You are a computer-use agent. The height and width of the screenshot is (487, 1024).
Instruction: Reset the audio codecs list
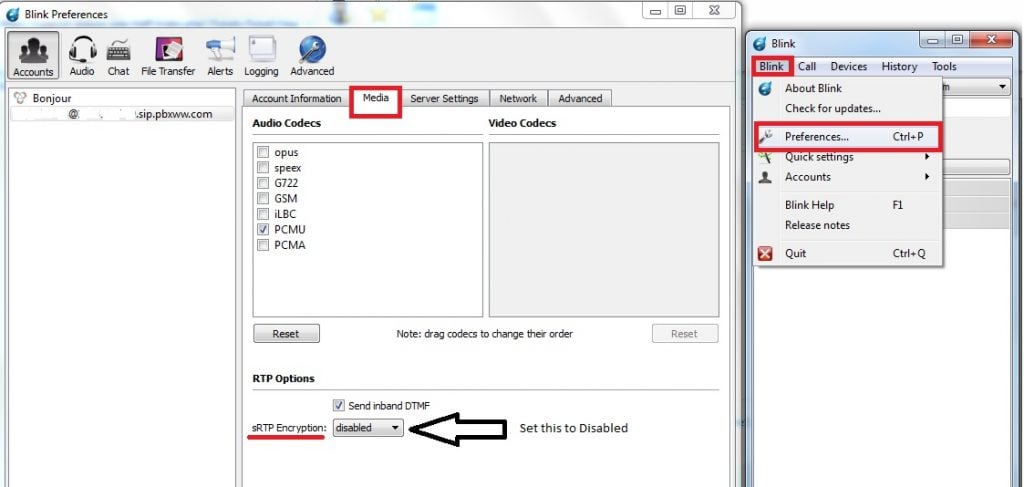coord(286,334)
